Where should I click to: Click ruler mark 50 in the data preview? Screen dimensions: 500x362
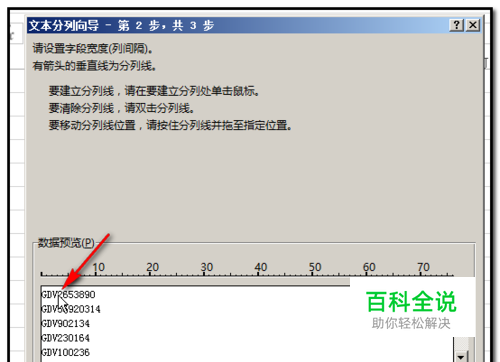315,267
